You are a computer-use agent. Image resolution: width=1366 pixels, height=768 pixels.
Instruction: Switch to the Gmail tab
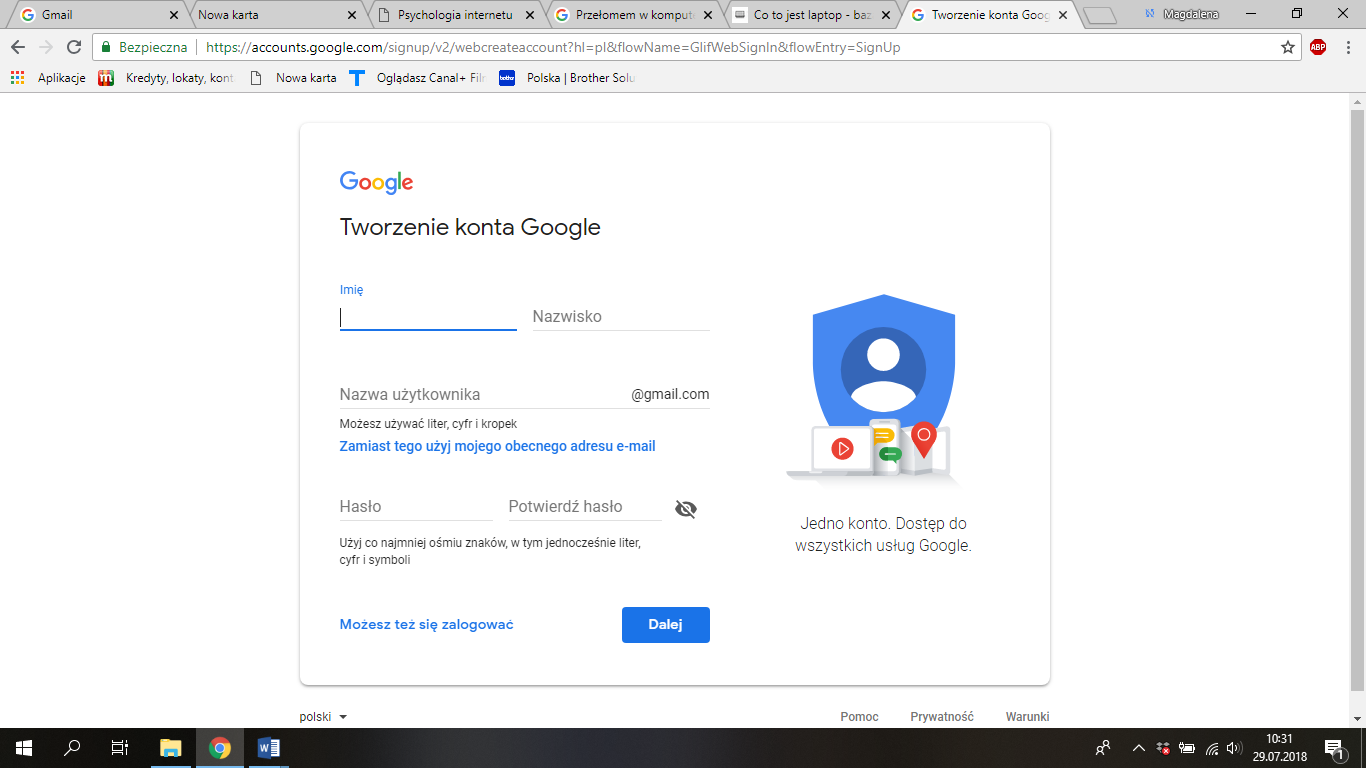[90, 15]
